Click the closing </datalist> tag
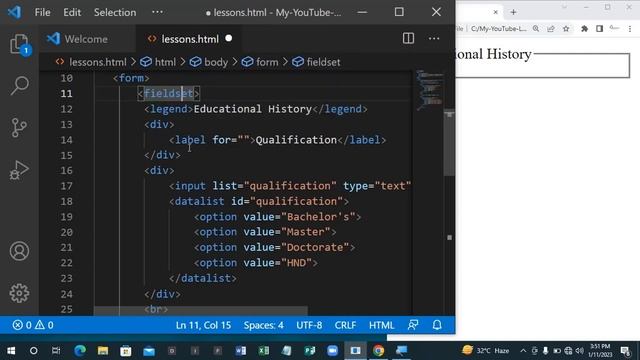 (x=203, y=278)
